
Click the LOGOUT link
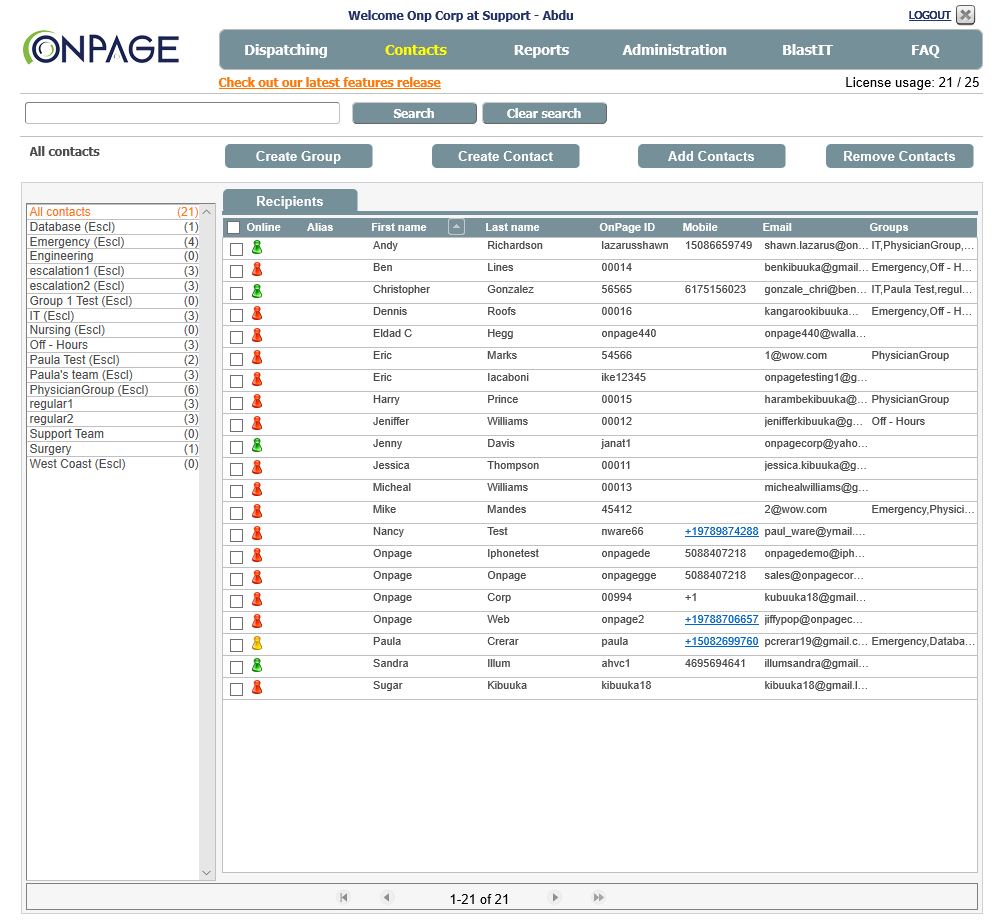pyautogui.click(x=929, y=15)
